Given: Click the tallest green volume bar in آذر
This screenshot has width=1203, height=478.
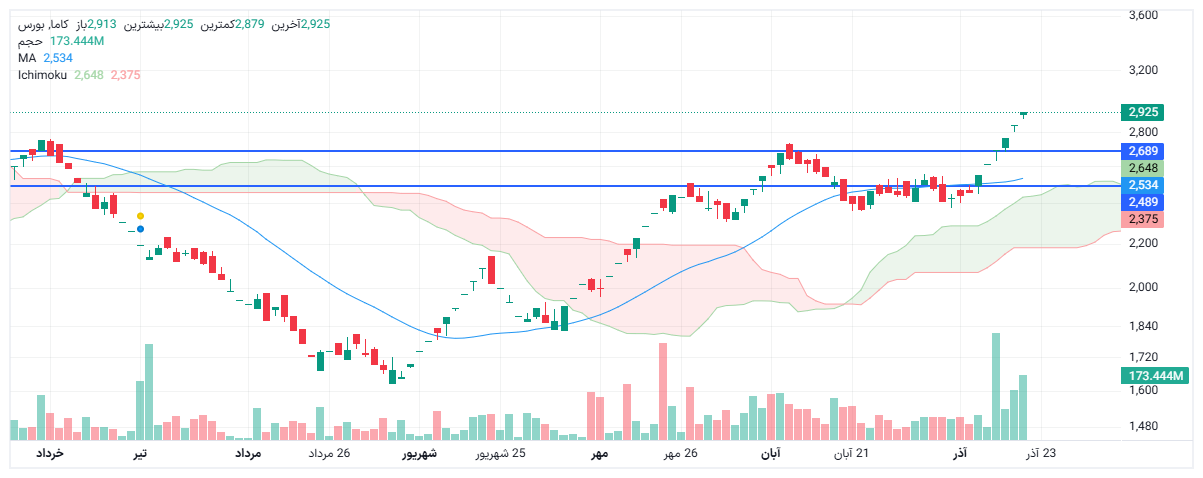Looking at the screenshot, I should (x=995, y=386).
